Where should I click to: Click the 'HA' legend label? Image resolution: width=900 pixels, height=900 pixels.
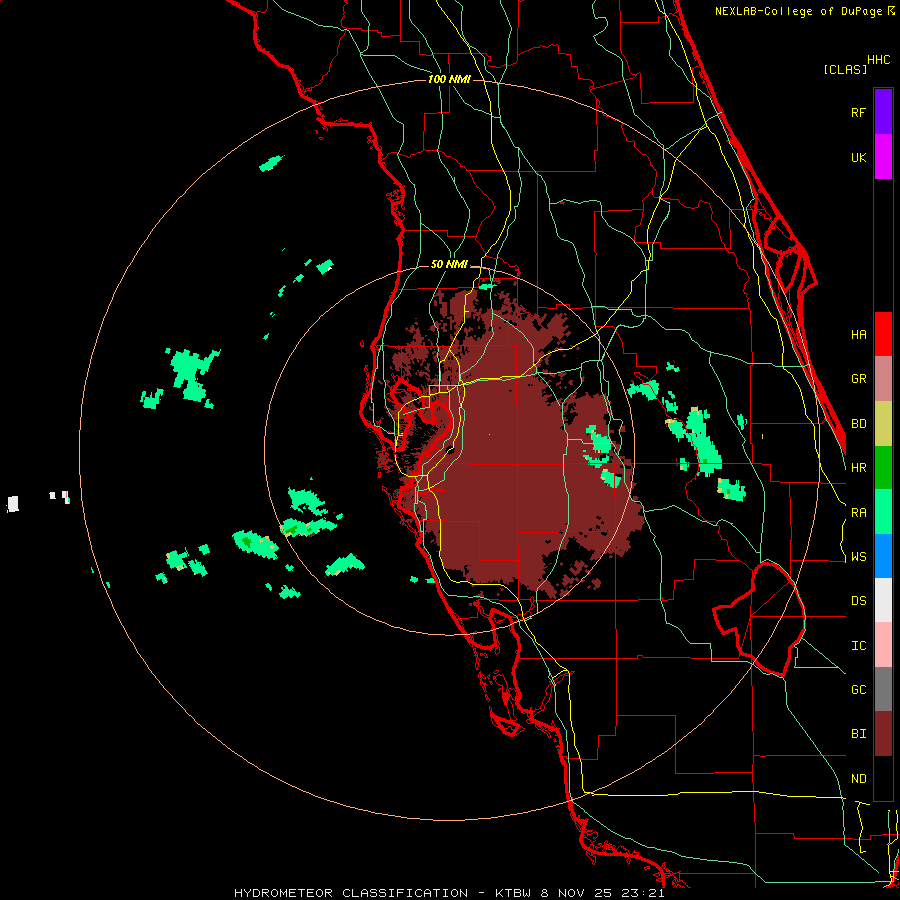858,334
